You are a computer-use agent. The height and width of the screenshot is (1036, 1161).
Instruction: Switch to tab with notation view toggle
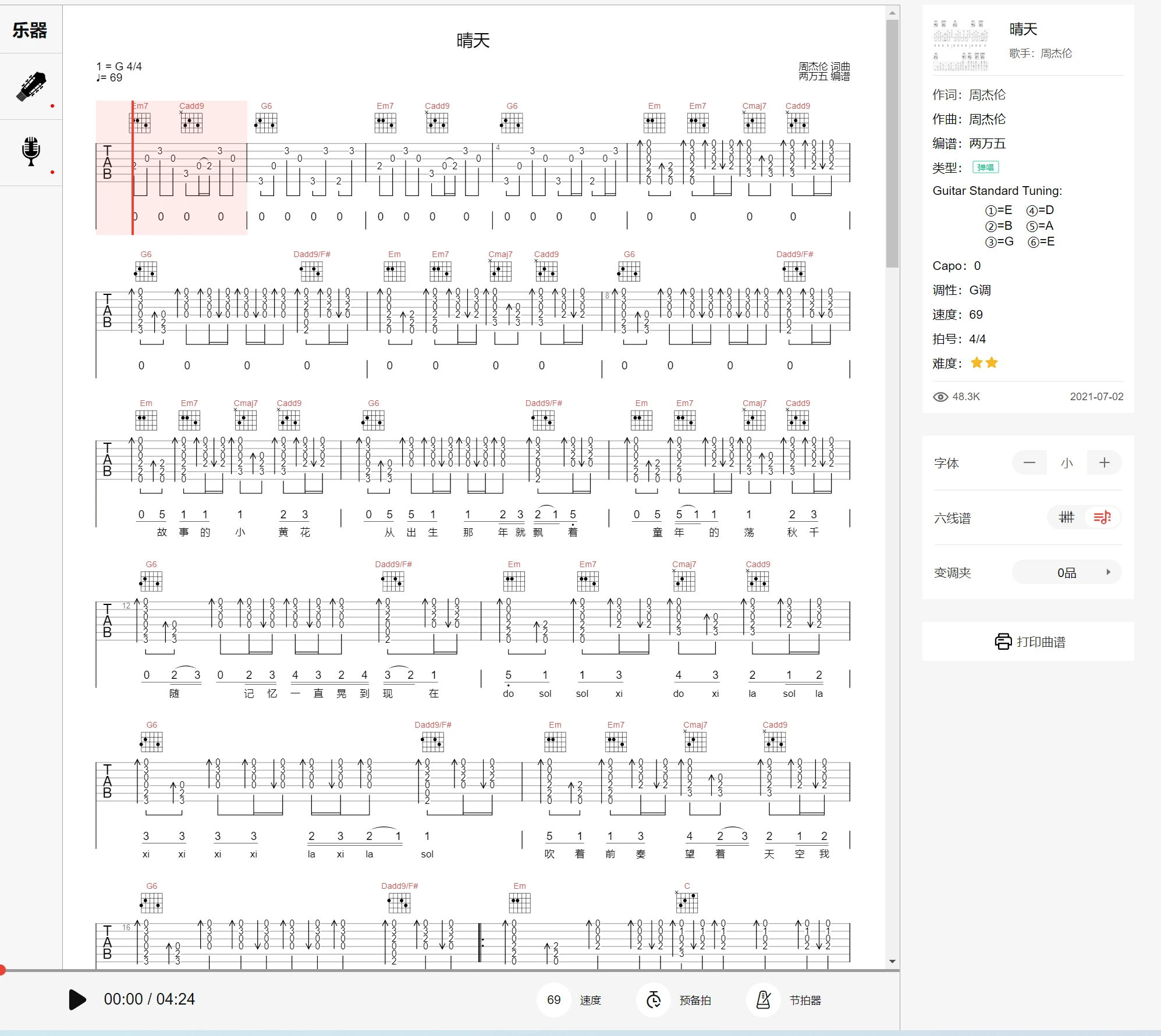pos(1102,517)
